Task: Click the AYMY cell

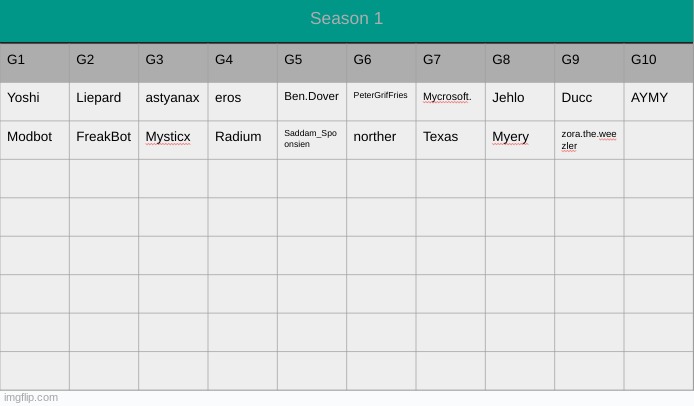Action: [x=658, y=99]
